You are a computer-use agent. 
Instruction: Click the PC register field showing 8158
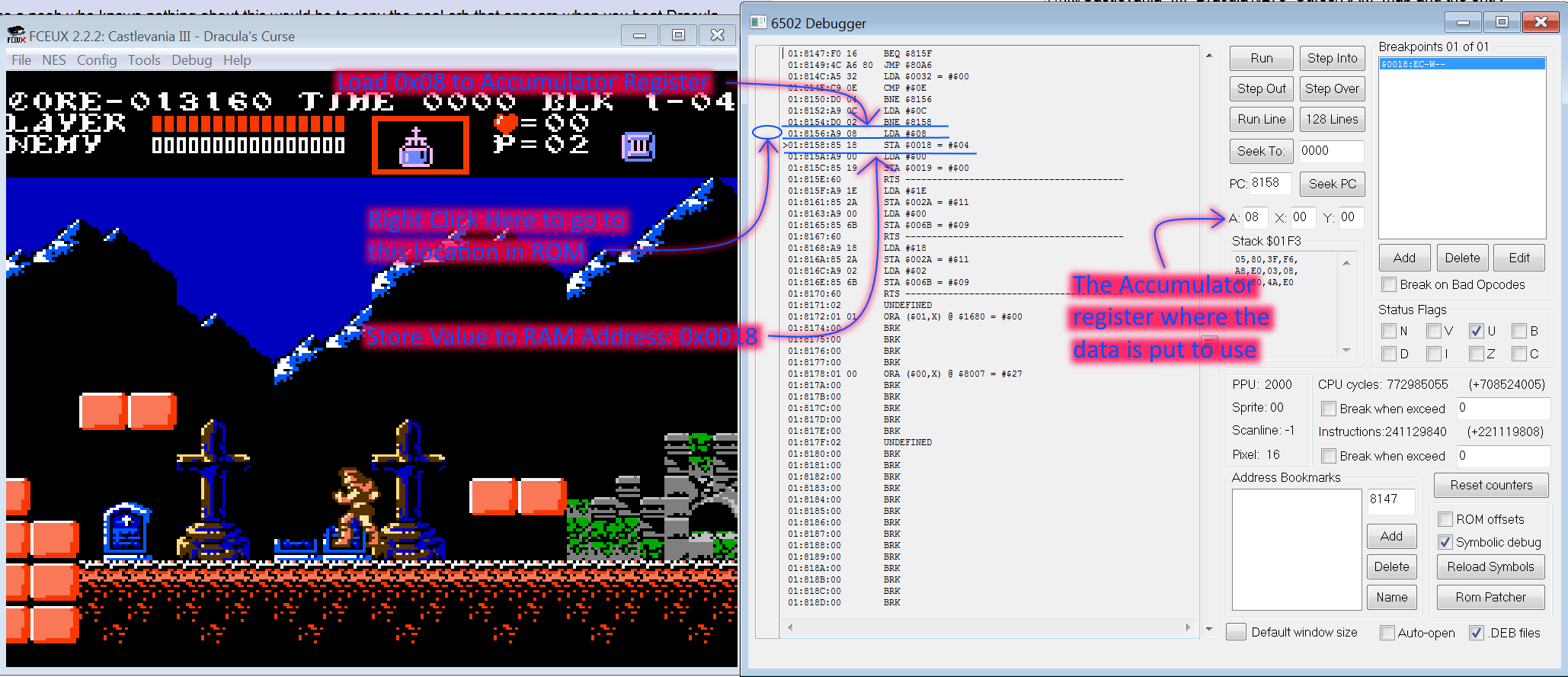pyautogui.click(x=1270, y=183)
